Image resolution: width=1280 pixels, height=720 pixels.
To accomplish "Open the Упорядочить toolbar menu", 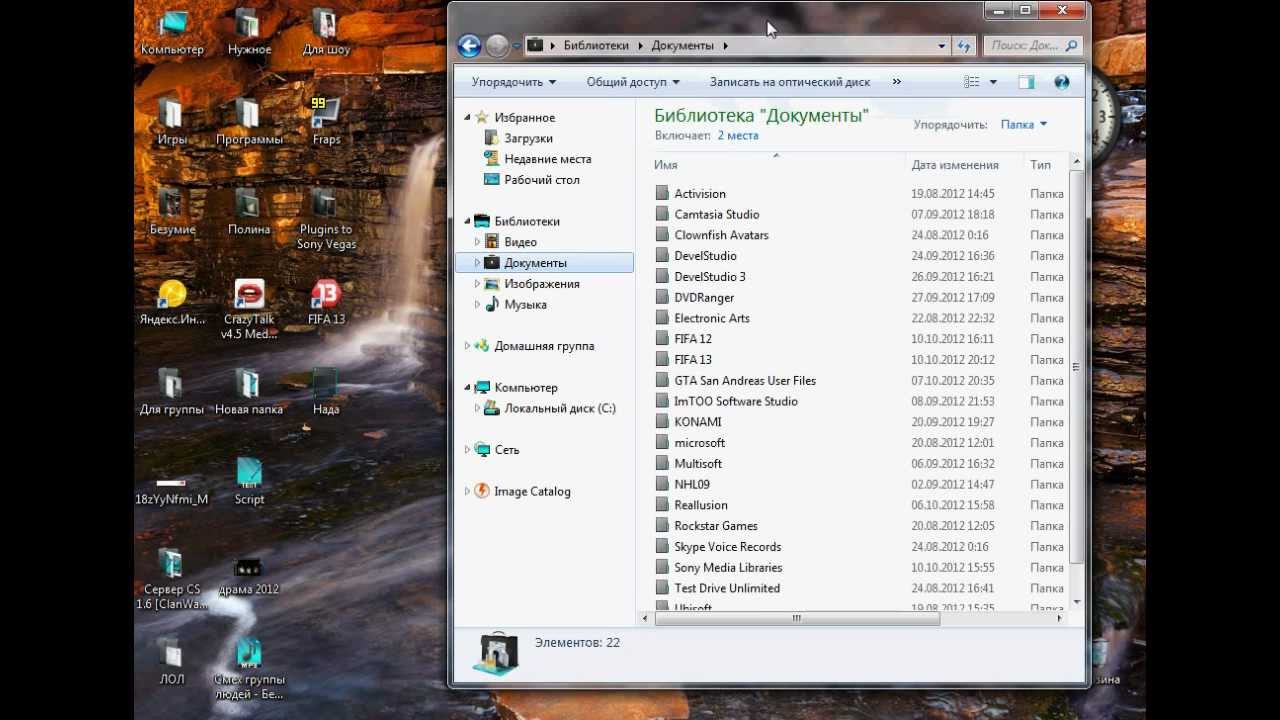I will 514,82.
